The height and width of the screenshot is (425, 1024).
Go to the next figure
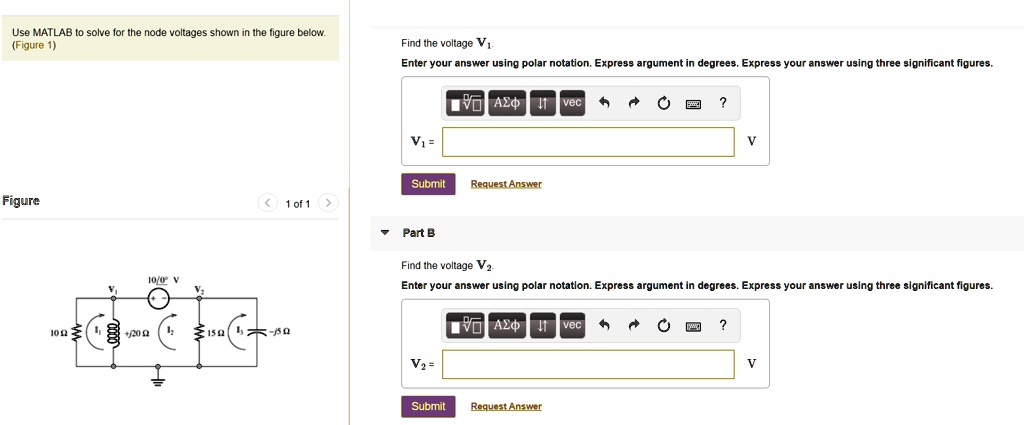(330, 204)
